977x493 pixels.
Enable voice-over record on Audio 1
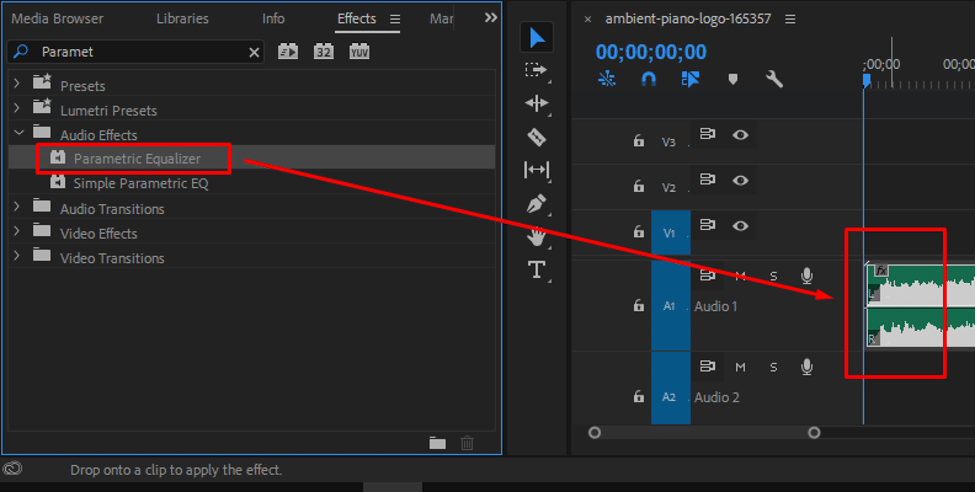(x=807, y=276)
